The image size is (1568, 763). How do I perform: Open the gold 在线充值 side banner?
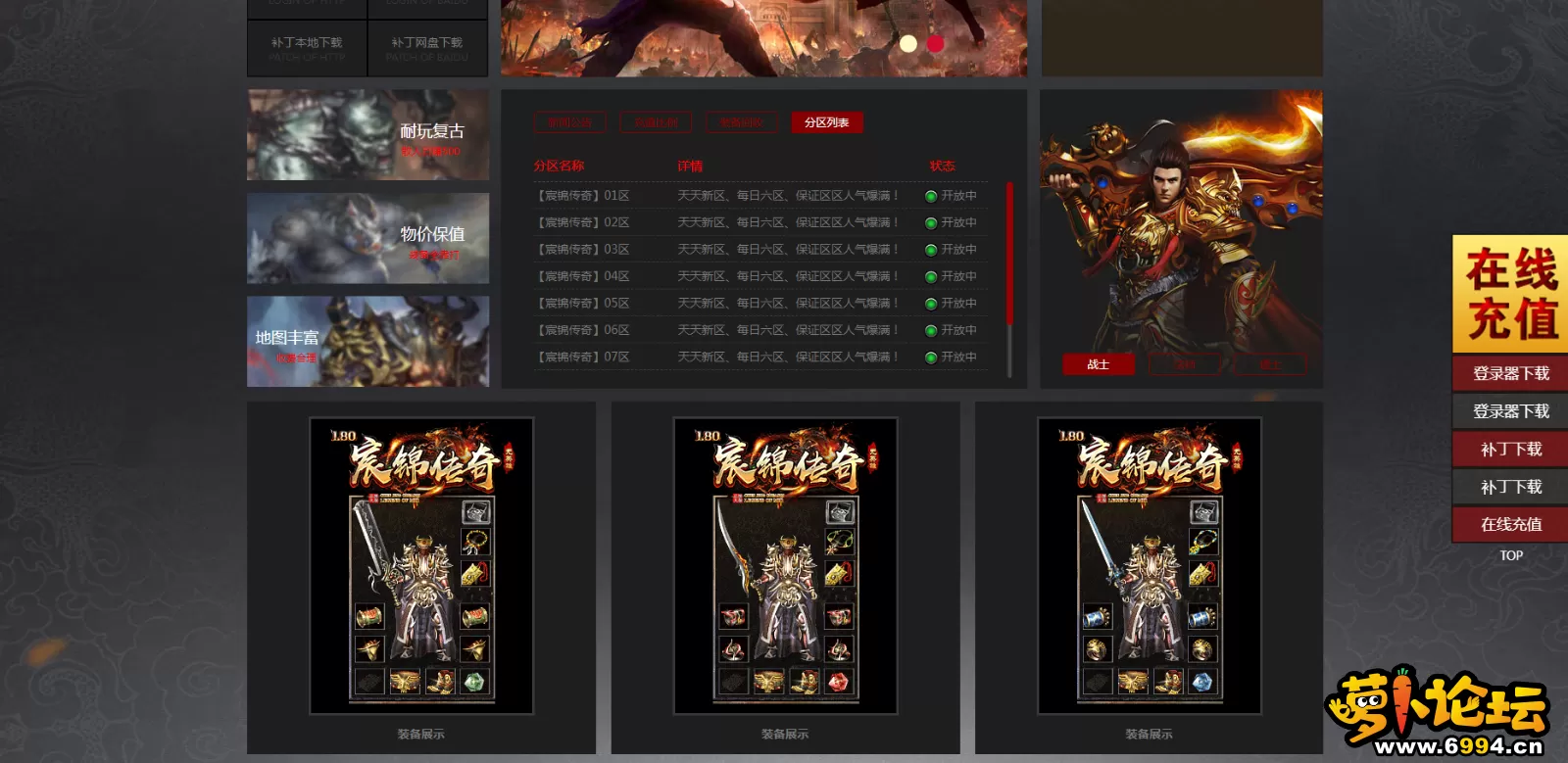1510,294
